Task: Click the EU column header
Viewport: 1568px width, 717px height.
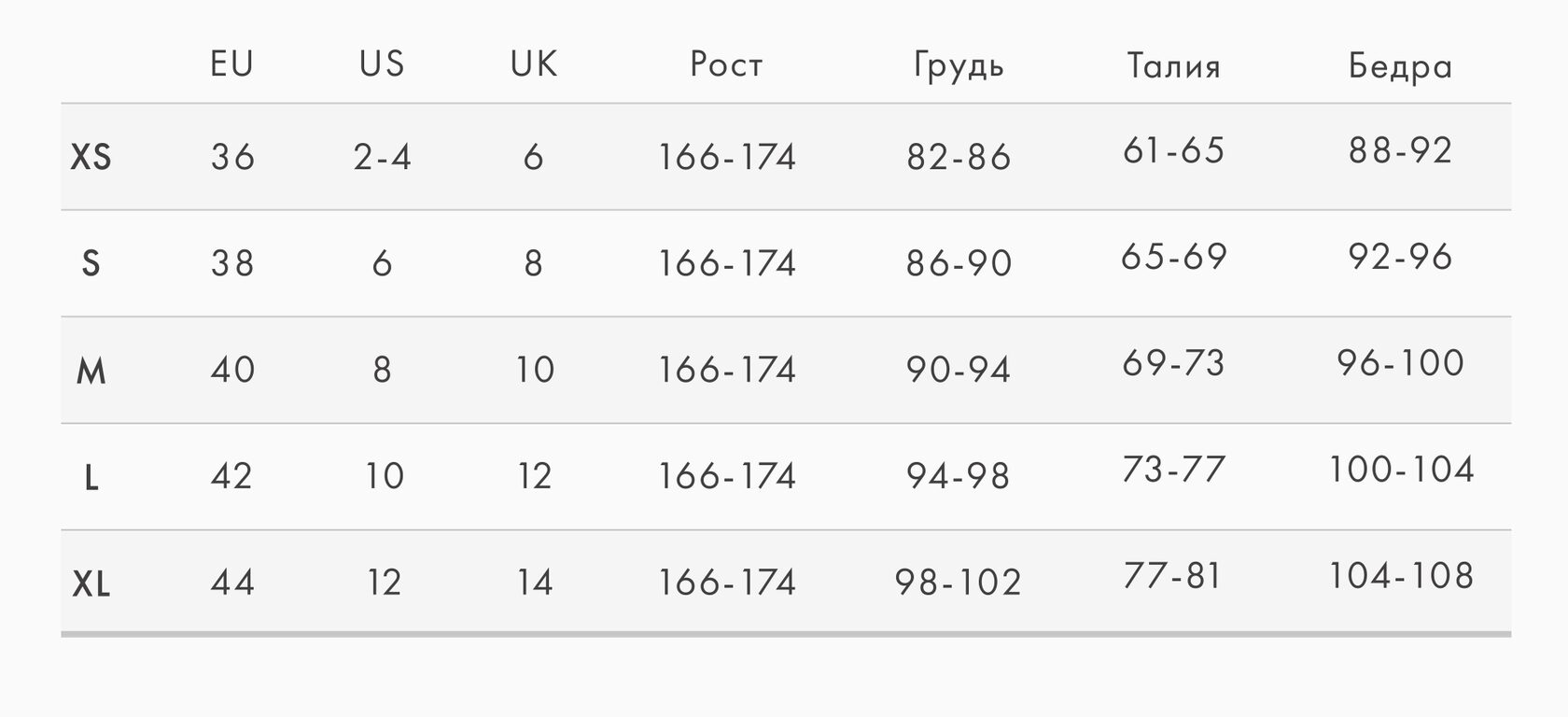Action: click(231, 64)
